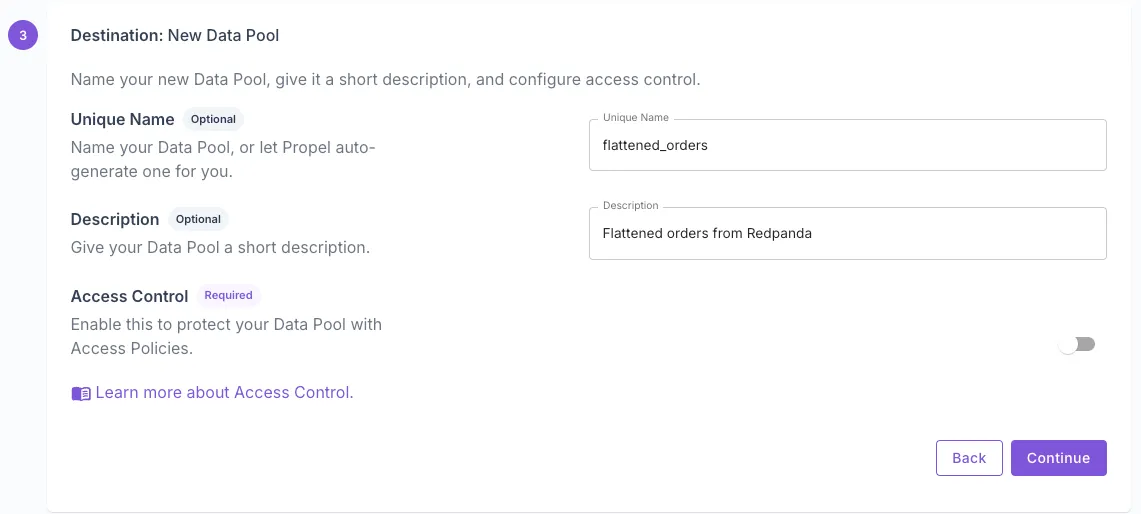Click the Required badge beside Access Control
The height and width of the screenshot is (514, 1141).
[228, 296]
